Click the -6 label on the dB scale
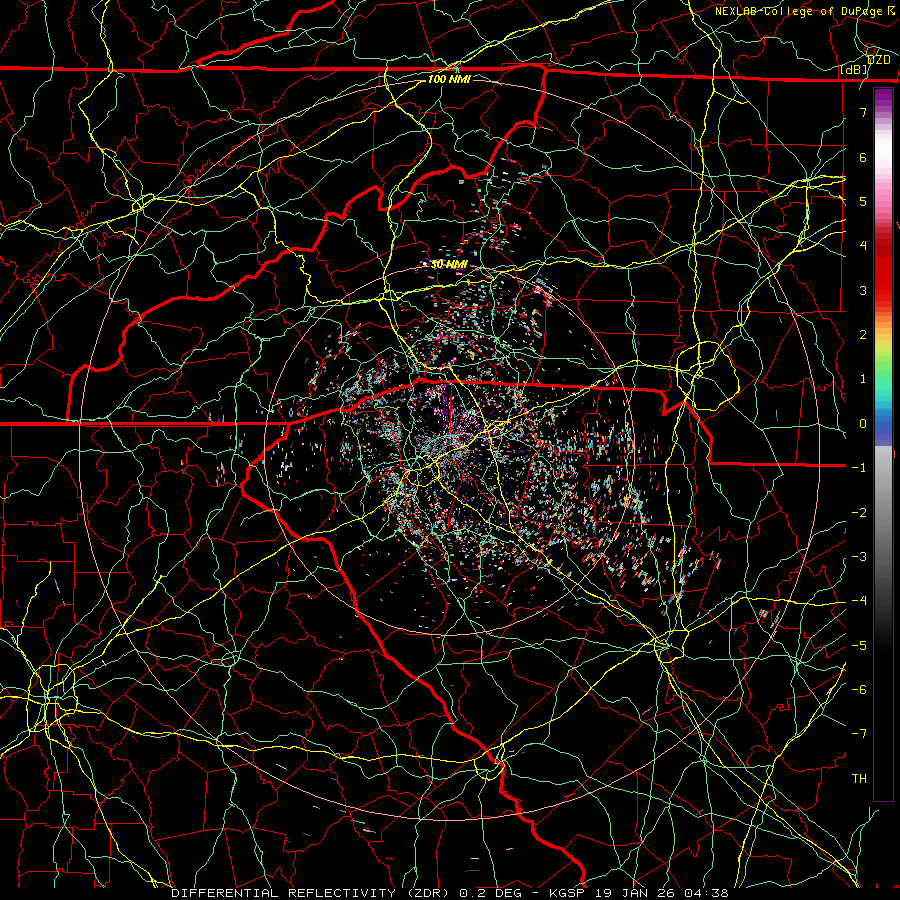 tap(859, 690)
